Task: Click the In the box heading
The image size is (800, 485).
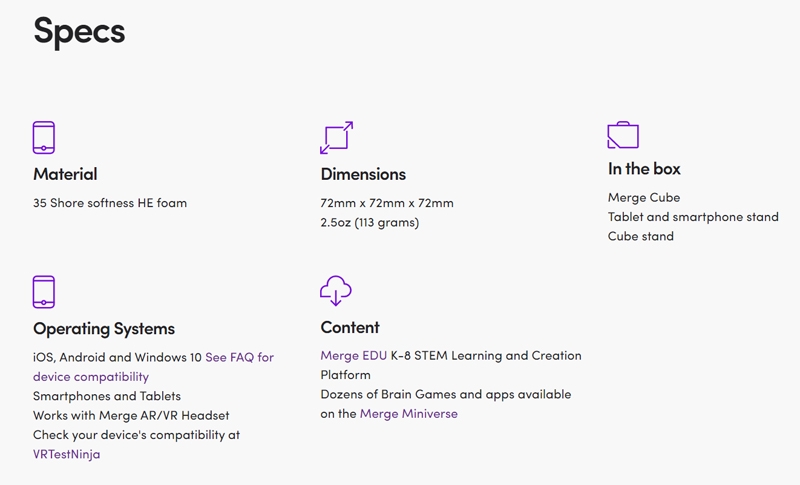Action: tap(644, 169)
